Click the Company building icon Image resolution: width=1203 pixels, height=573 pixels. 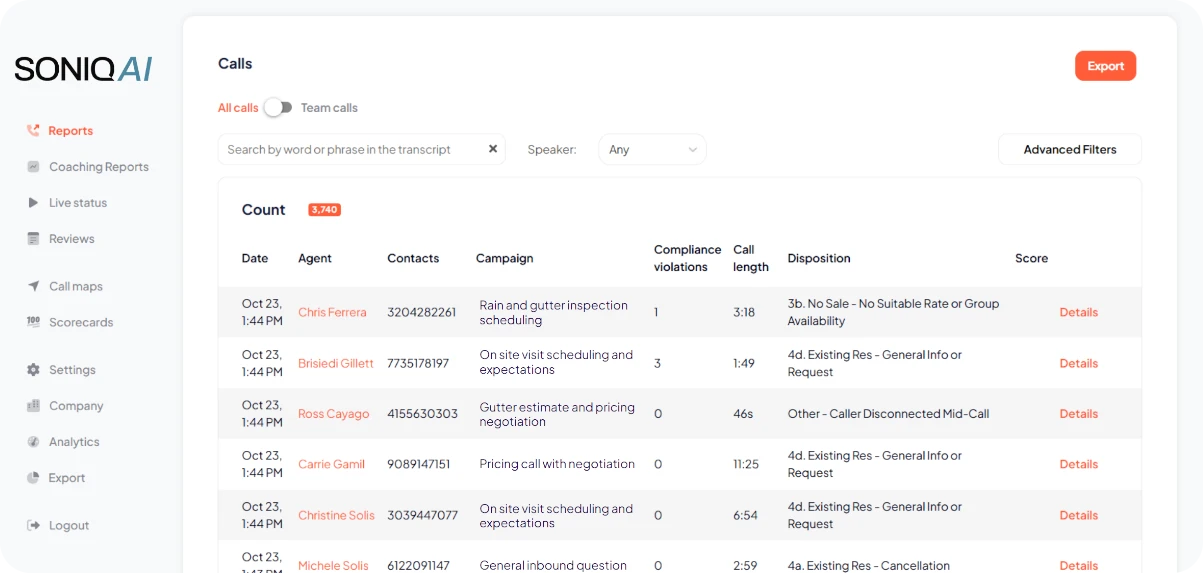33,405
